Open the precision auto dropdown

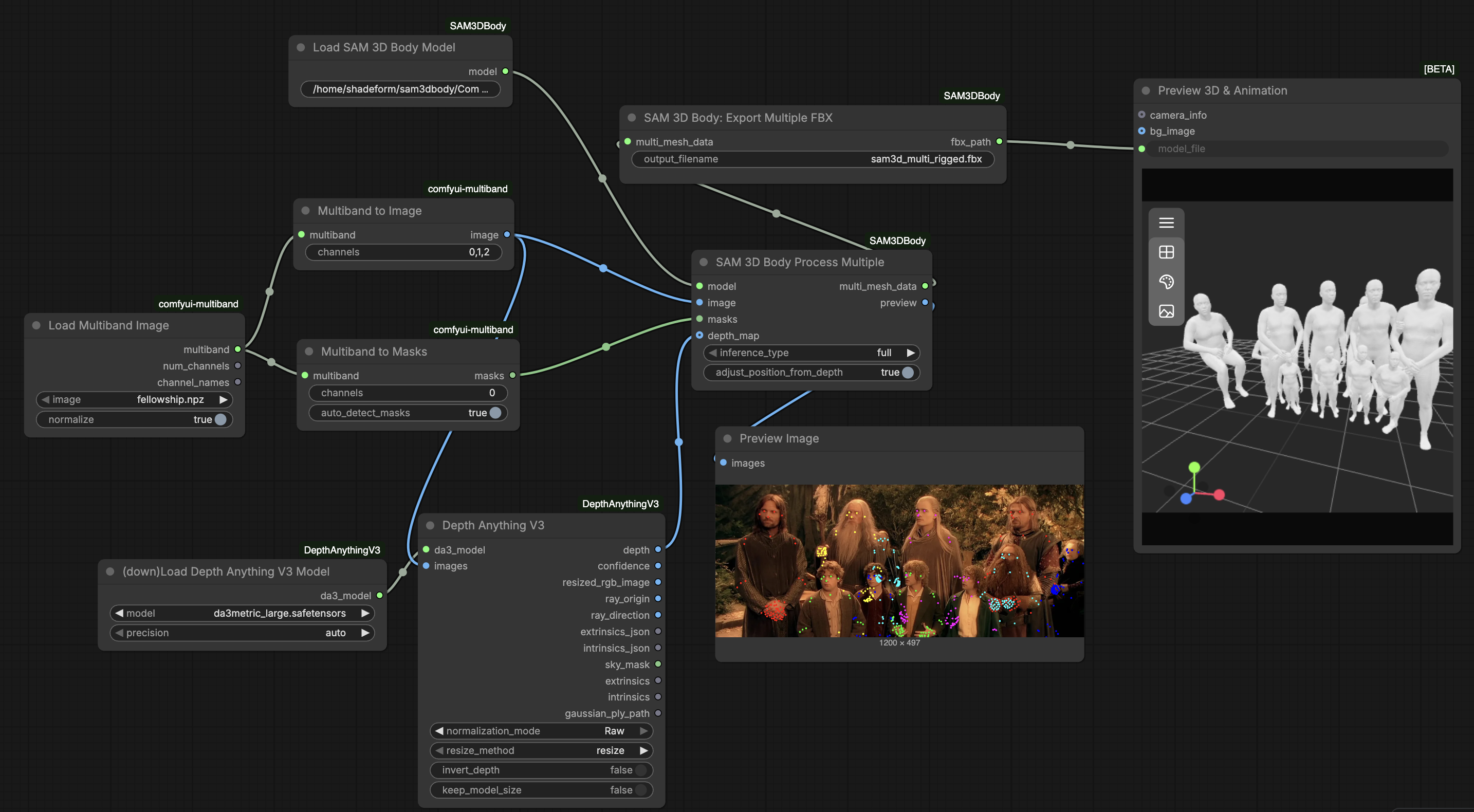242,633
